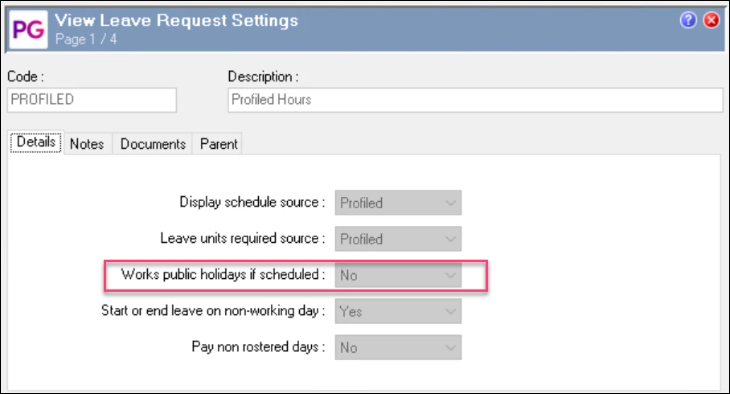Click the View Leave Request Settings title
Image resolution: width=730 pixels, height=394 pixels.
click(x=176, y=20)
